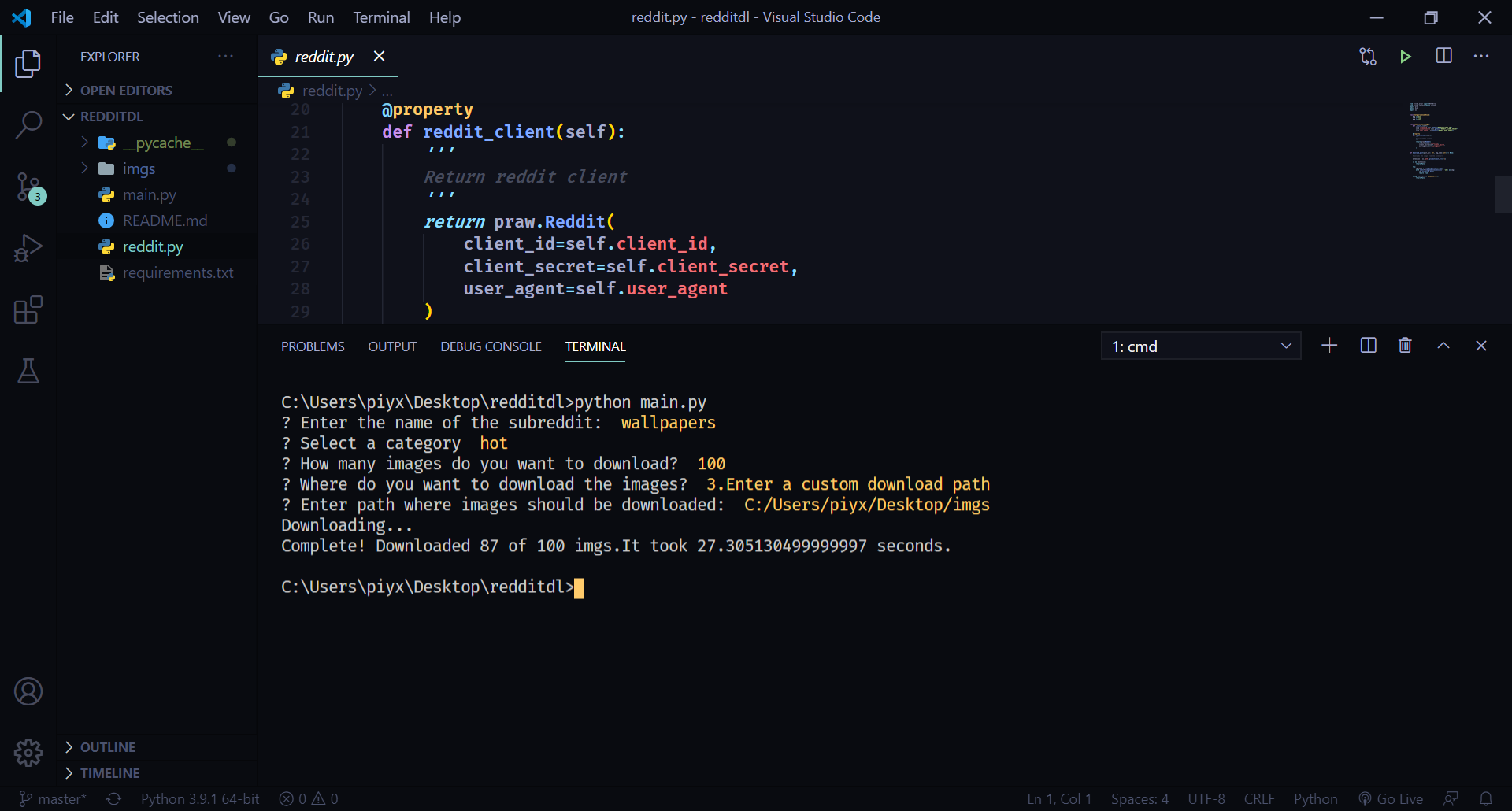Click the VS Code logo icon
The image size is (1512, 811).
[22, 17]
